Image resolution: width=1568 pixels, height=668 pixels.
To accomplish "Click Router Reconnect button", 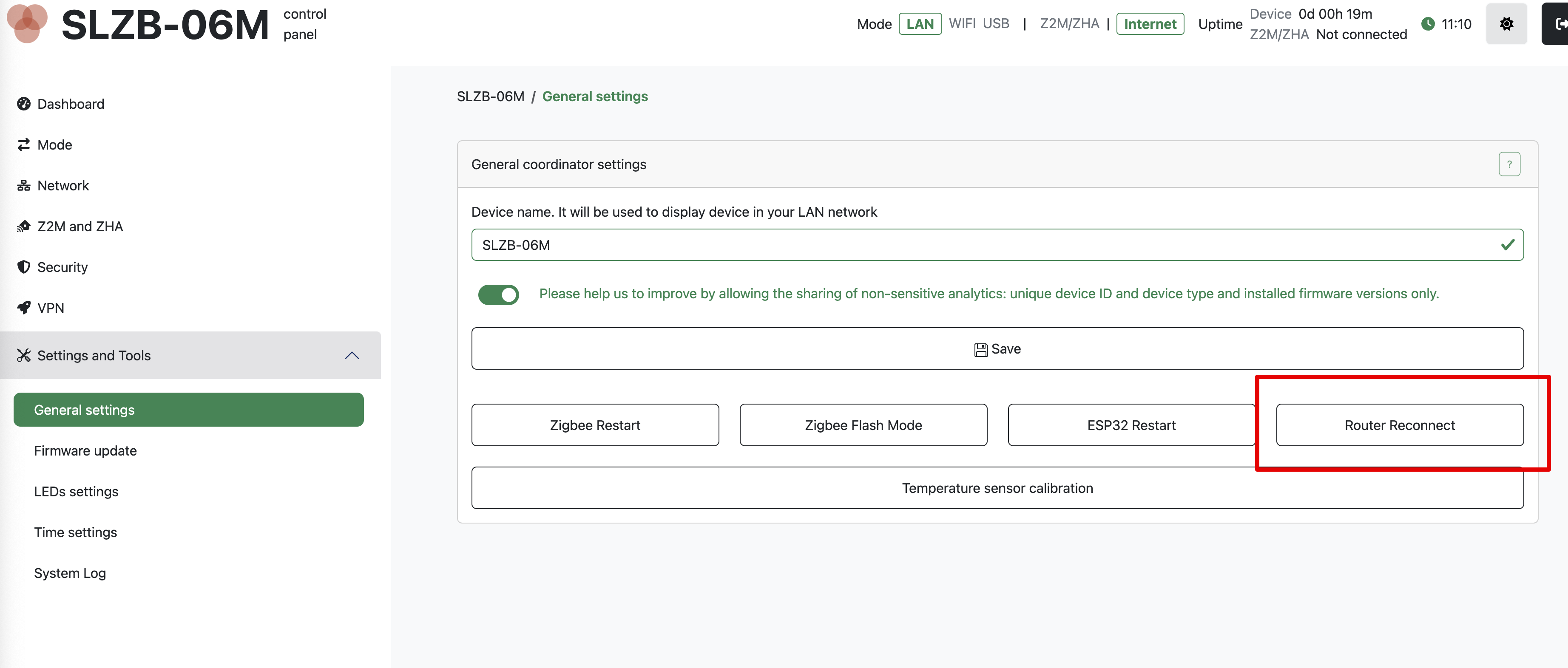I will 1400,425.
